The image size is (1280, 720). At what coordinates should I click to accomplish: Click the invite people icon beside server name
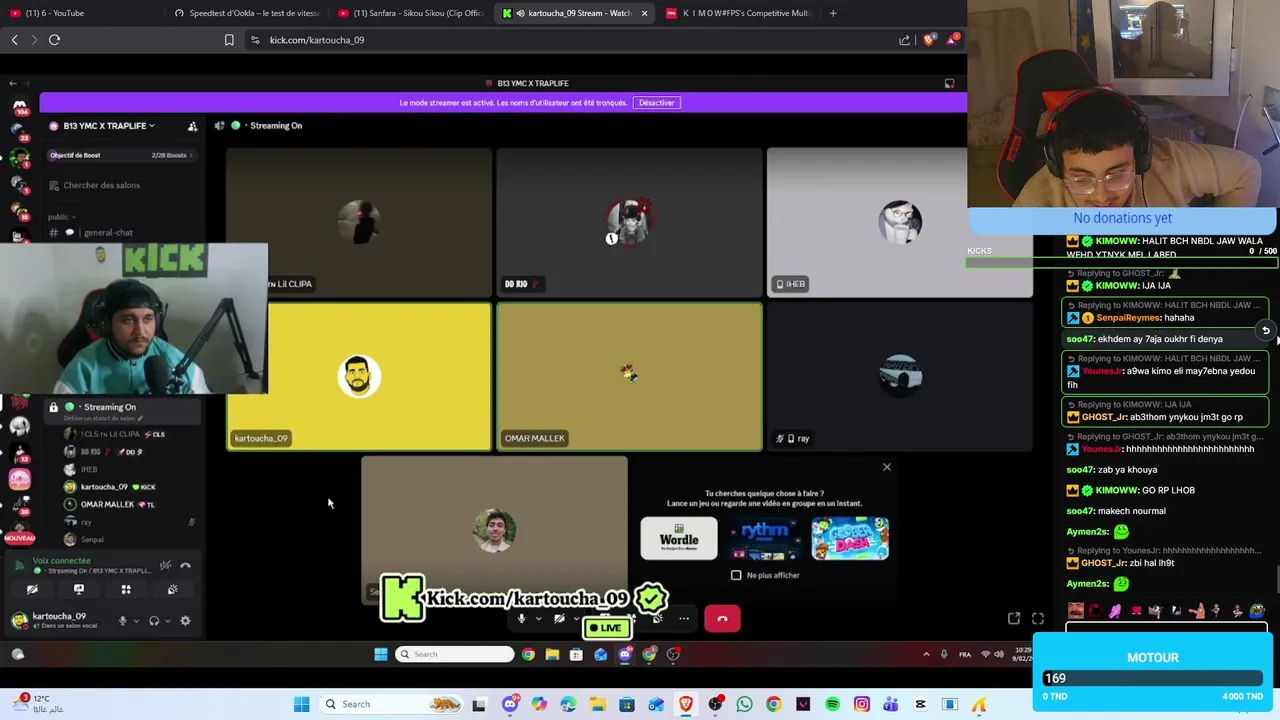click(x=192, y=126)
